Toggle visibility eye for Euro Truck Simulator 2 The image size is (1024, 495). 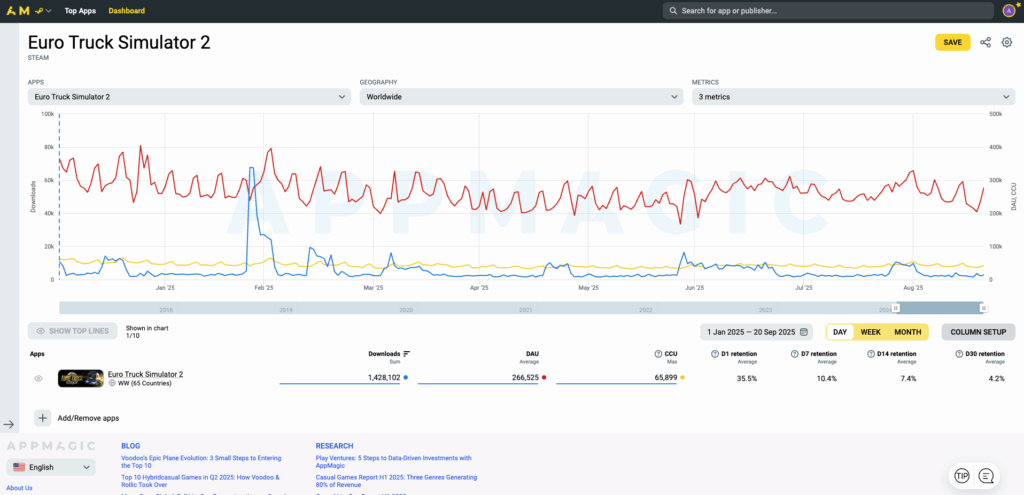38,378
